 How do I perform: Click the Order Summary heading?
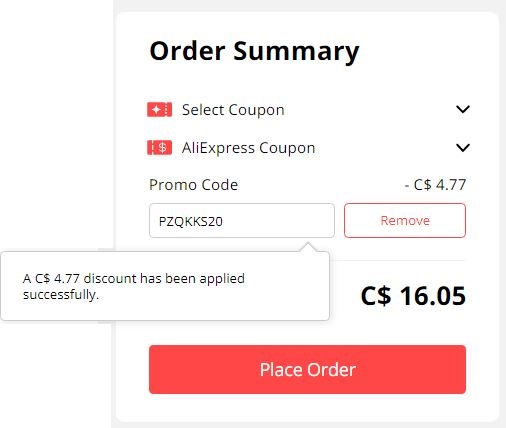coord(254,51)
